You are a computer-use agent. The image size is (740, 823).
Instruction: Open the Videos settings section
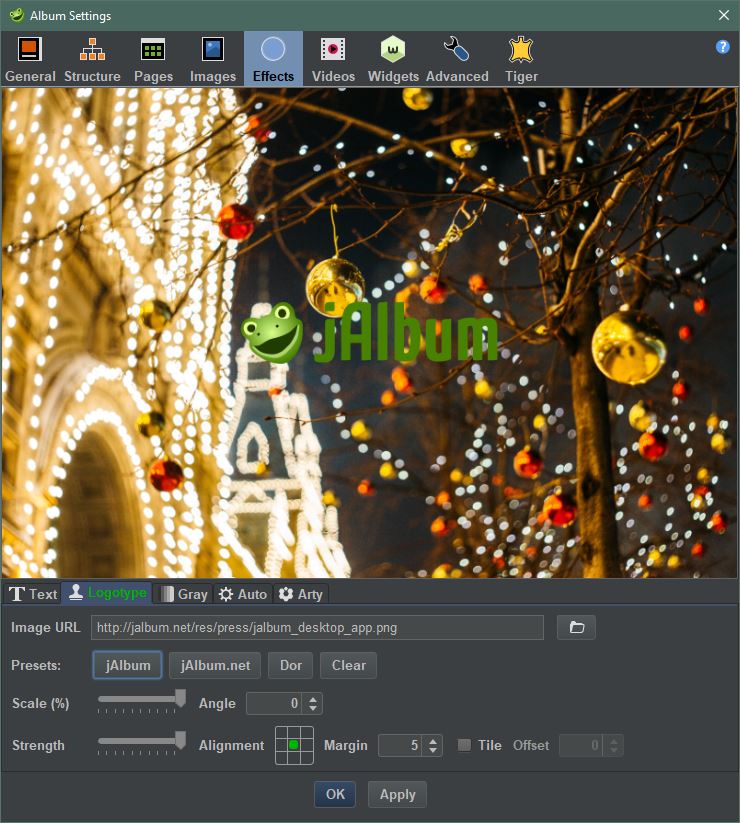(333, 59)
